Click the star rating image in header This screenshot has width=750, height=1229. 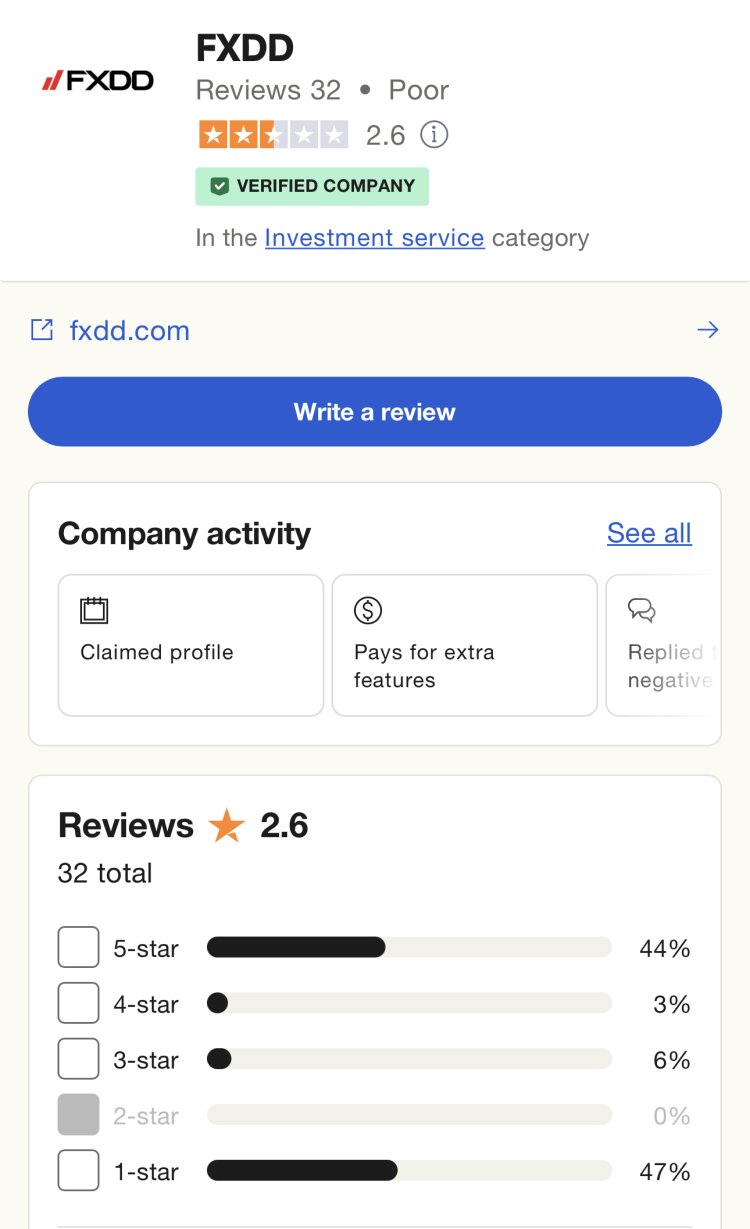[x=273, y=135]
